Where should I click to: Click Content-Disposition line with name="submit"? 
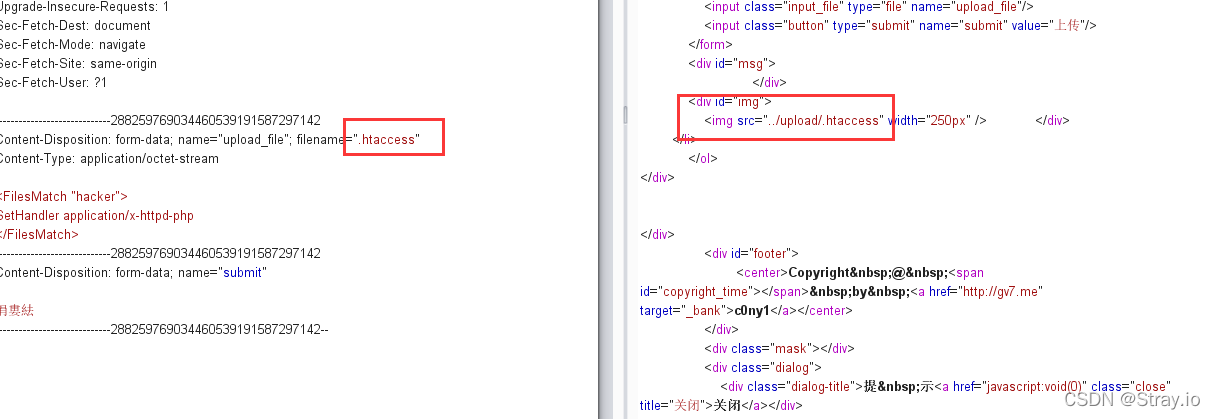(134, 273)
